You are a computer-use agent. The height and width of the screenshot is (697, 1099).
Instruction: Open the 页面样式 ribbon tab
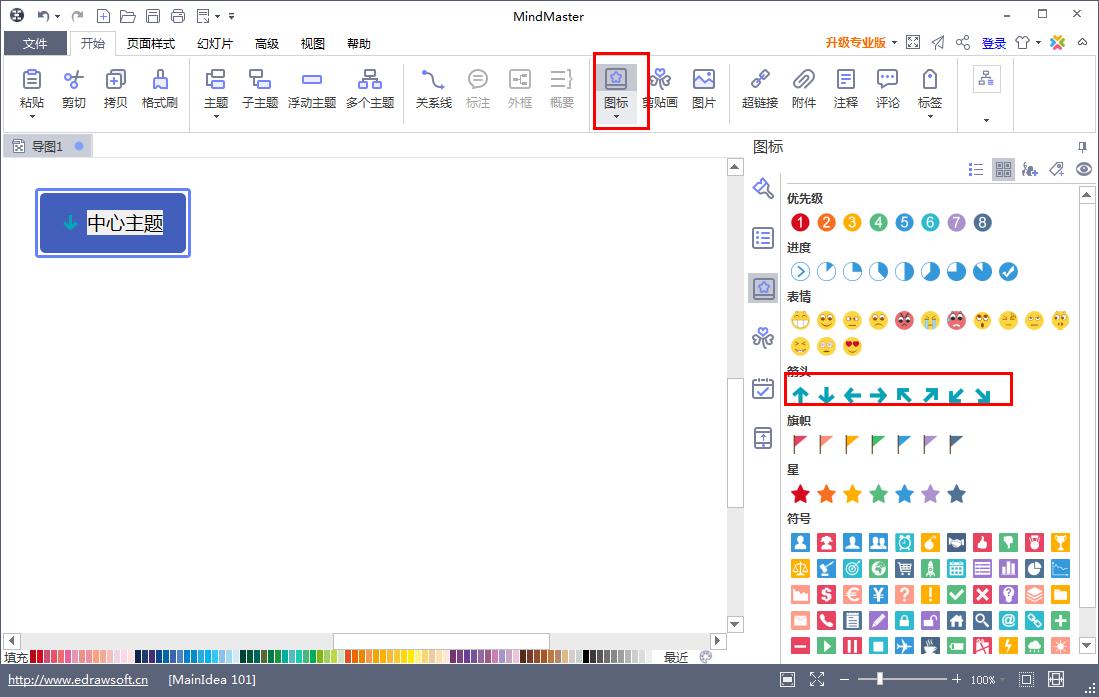pos(150,44)
